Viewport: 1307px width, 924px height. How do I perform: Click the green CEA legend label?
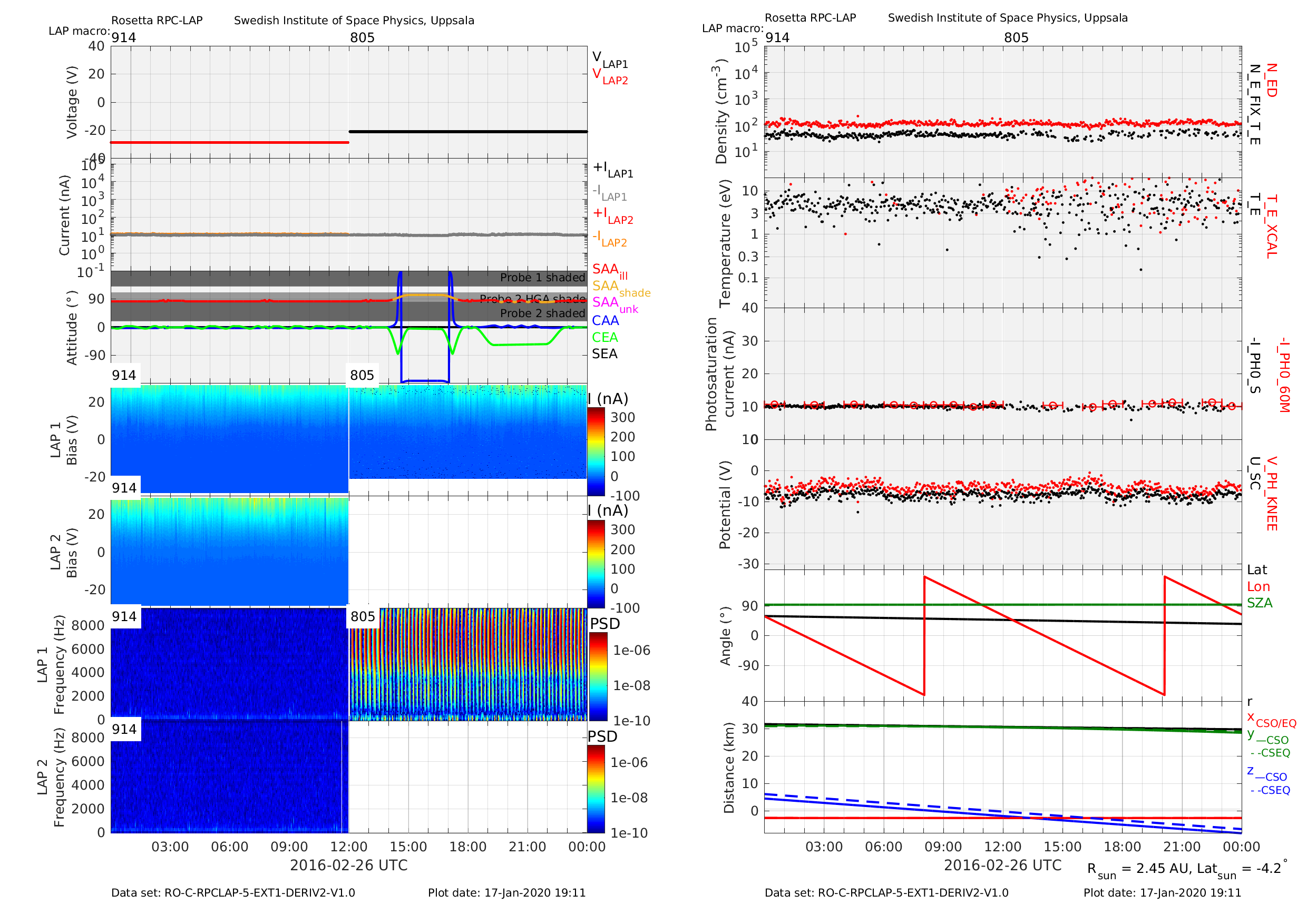coord(604,337)
